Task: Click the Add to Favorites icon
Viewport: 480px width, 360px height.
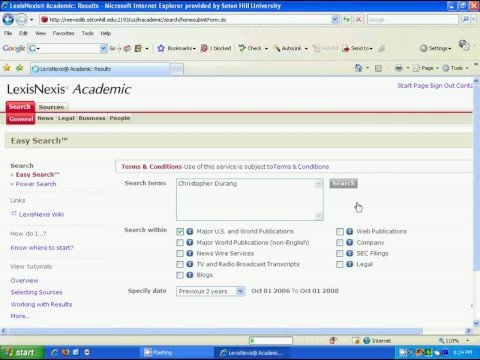Action: [19, 68]
